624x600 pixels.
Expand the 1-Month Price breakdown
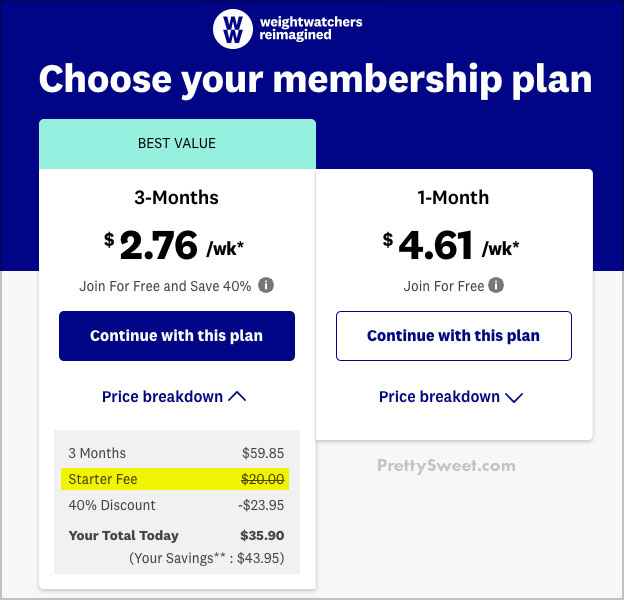(451, 397)
